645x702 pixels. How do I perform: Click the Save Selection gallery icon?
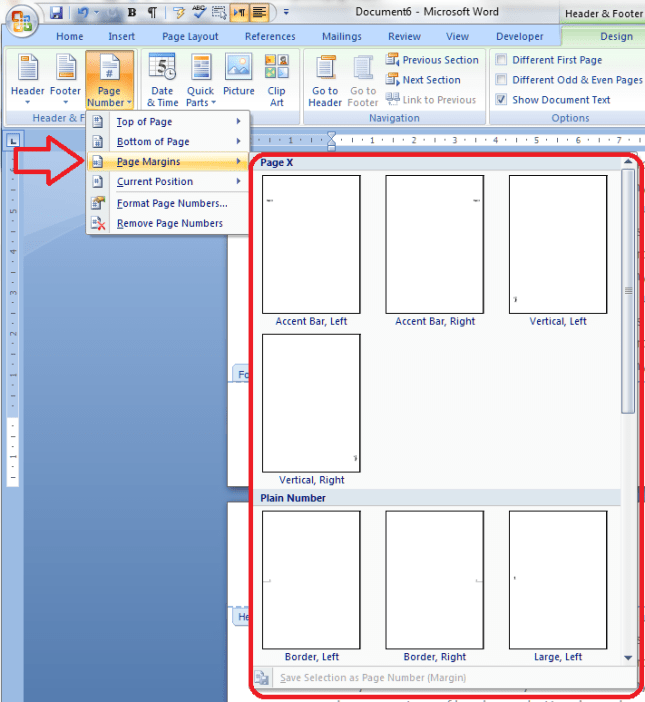pos(262,678)
